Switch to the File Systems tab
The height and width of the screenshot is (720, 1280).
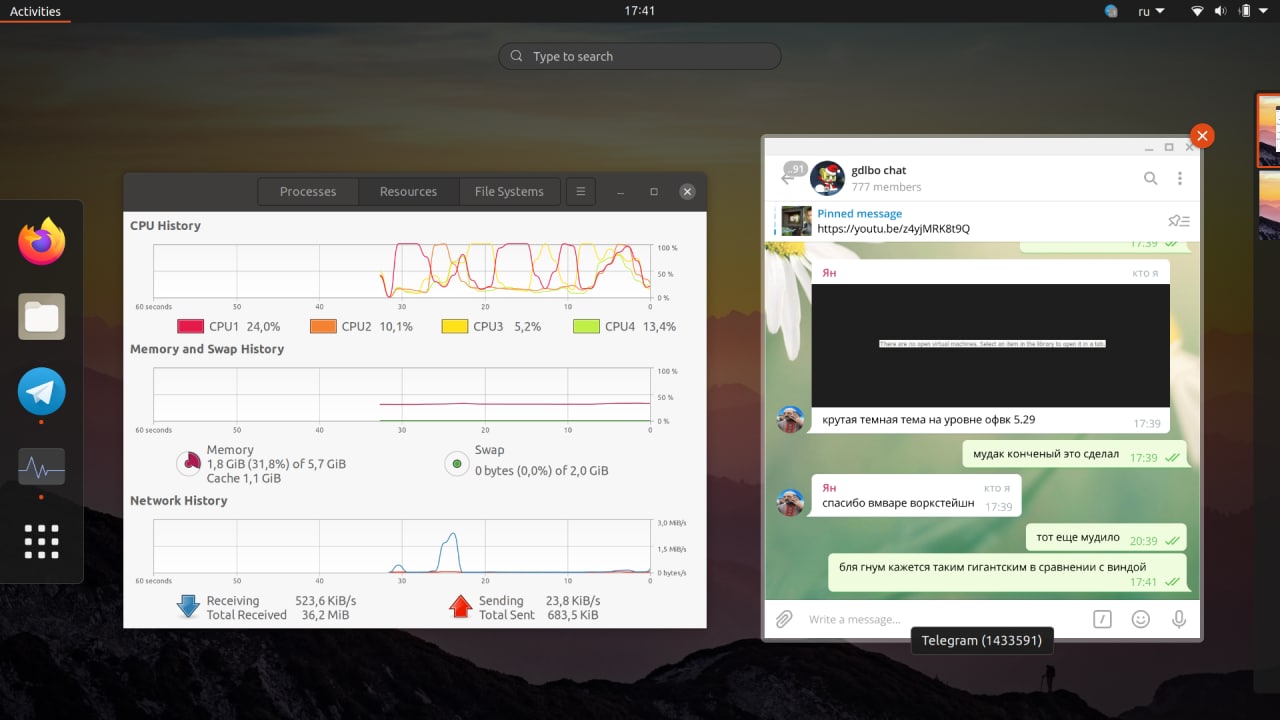[509, 191]
